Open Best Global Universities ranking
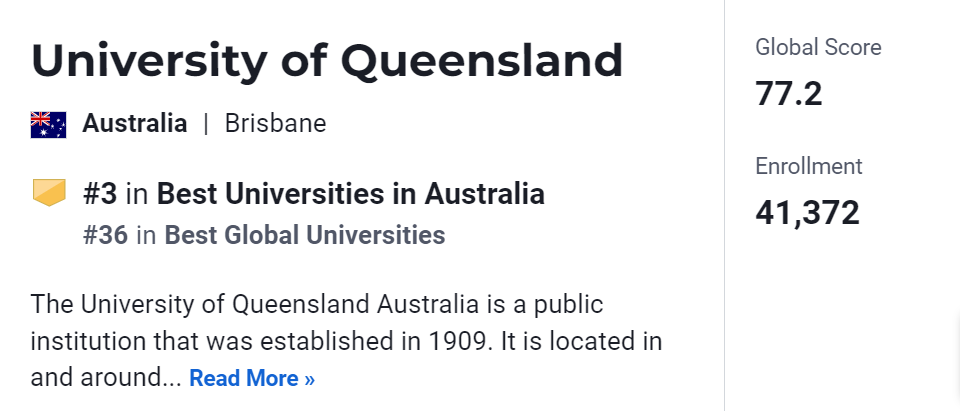This screenshot has width=960, height=411. coord(305,236)
